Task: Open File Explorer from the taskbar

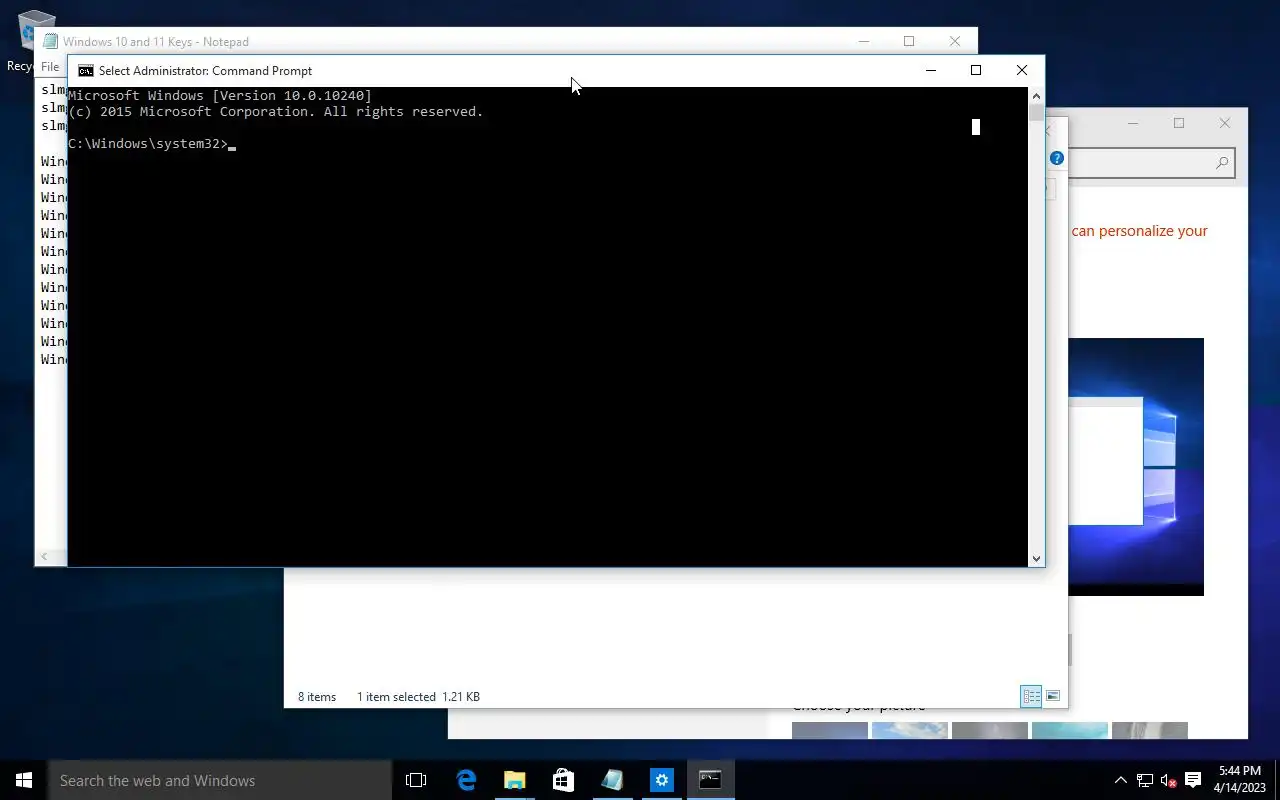Action: point(514,780)
